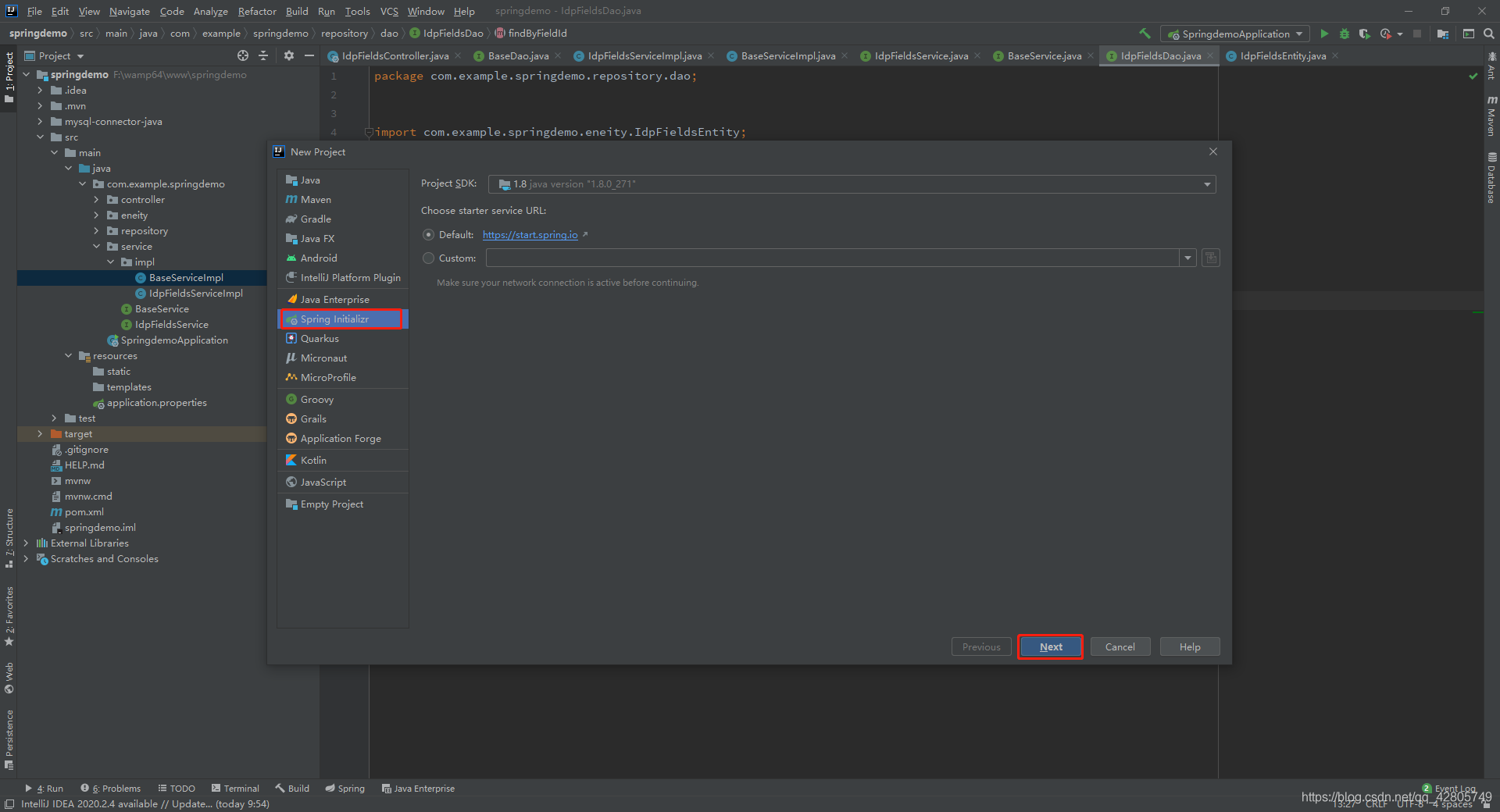Select SpringdemoApplication class in tree
The image size is (1500, 812).
(x=173, y=340)
